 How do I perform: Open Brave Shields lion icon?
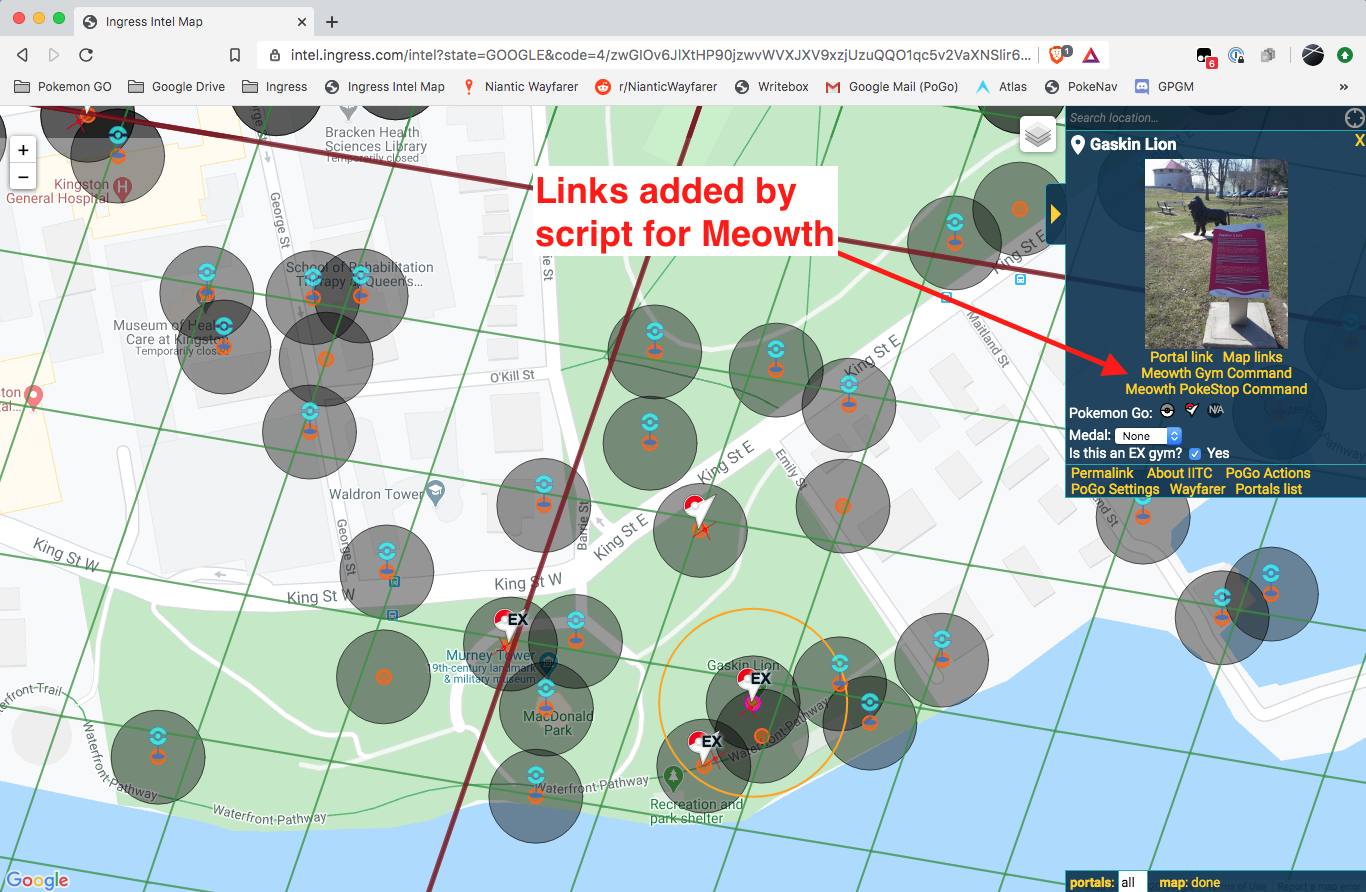[1058, 55]
